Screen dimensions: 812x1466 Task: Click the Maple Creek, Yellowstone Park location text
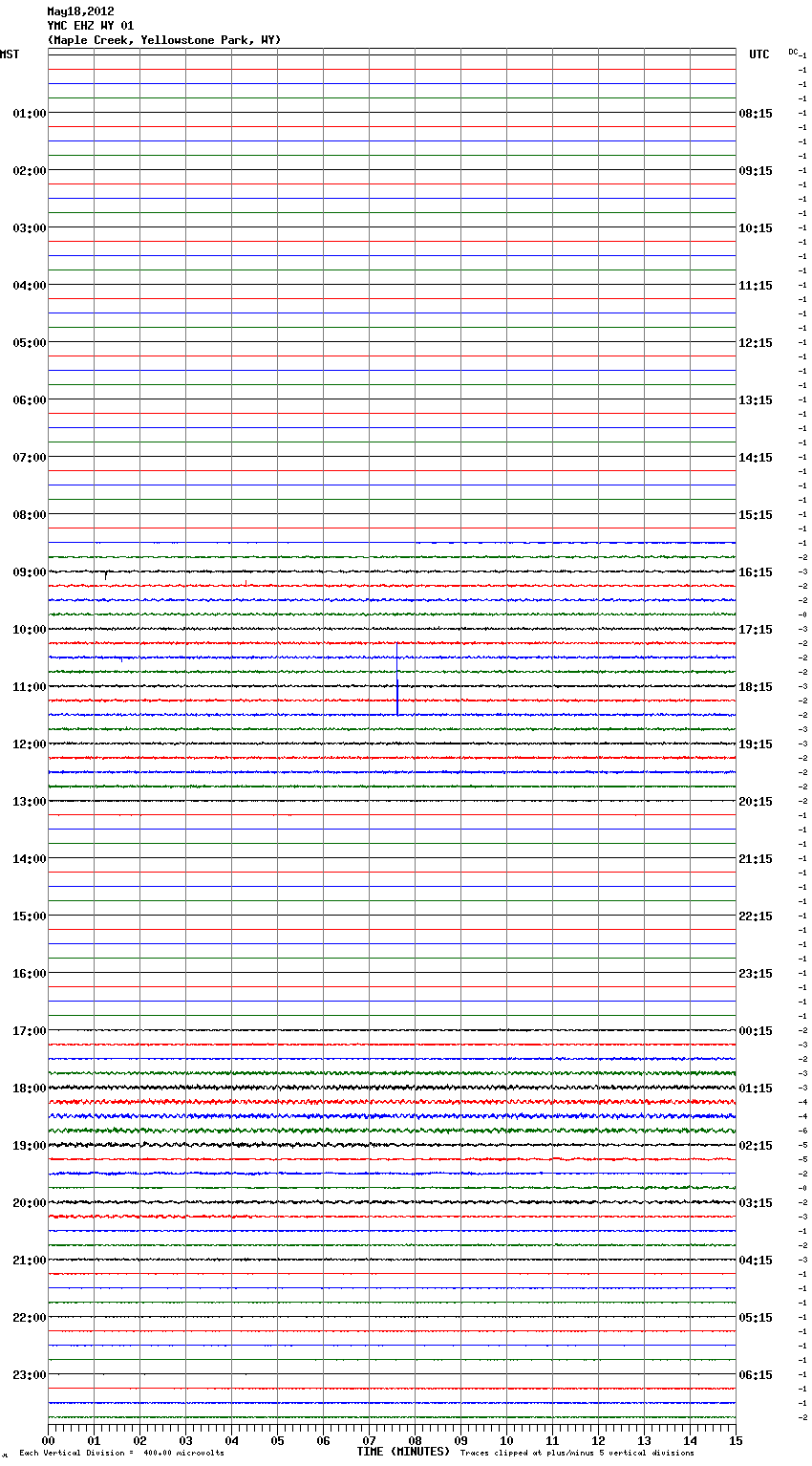(x=164, y=40)
